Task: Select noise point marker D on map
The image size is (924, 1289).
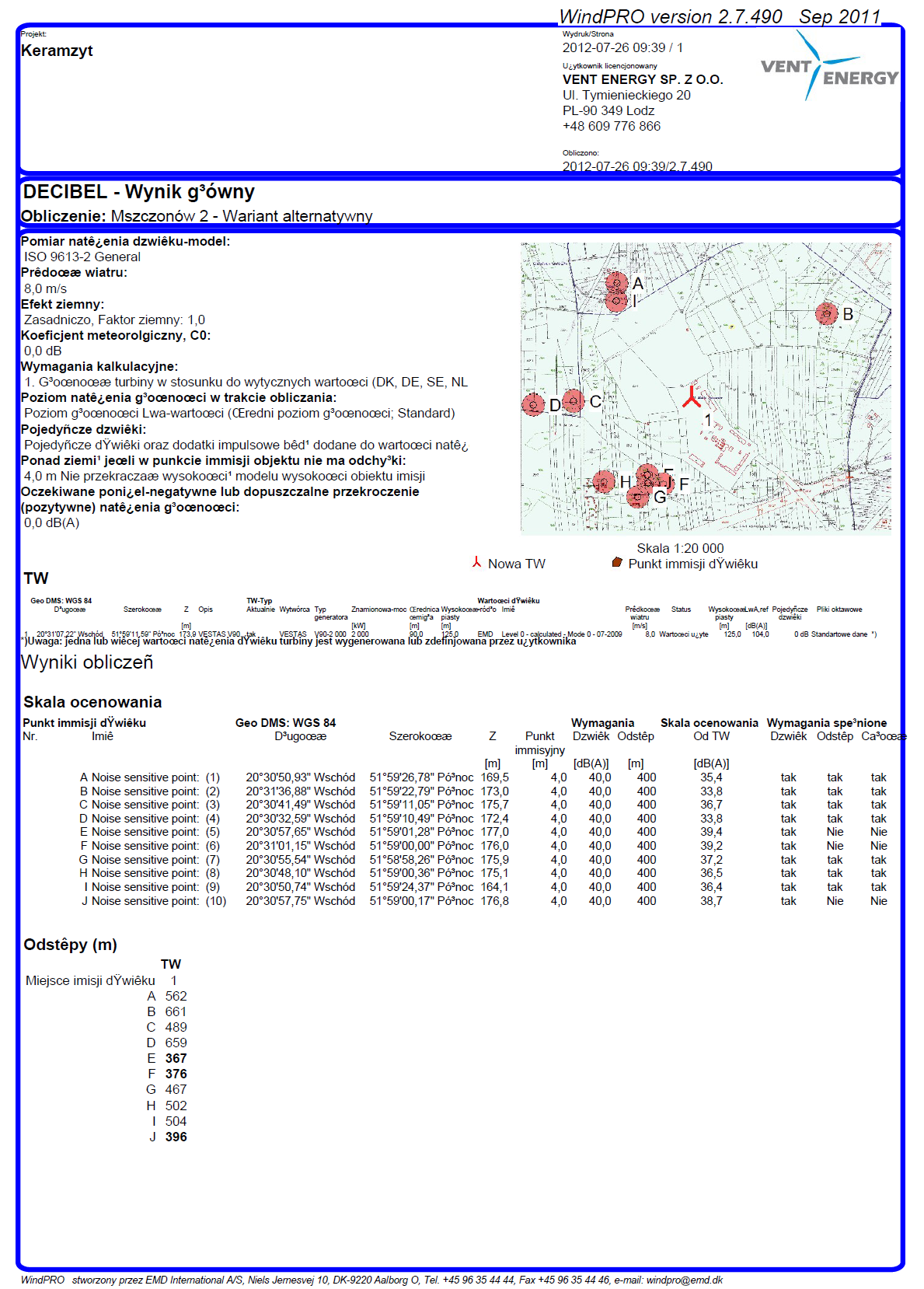Action: click(533, 404)
